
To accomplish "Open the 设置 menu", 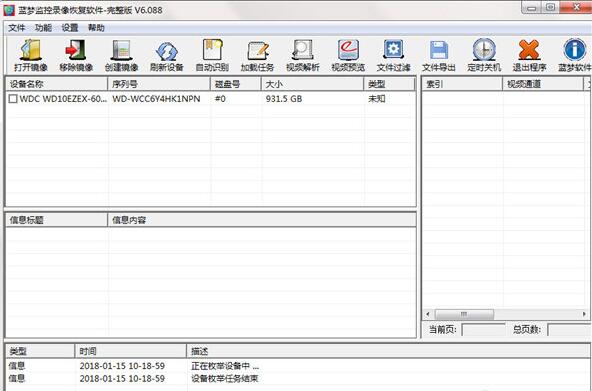I will [x=70, y=28].
